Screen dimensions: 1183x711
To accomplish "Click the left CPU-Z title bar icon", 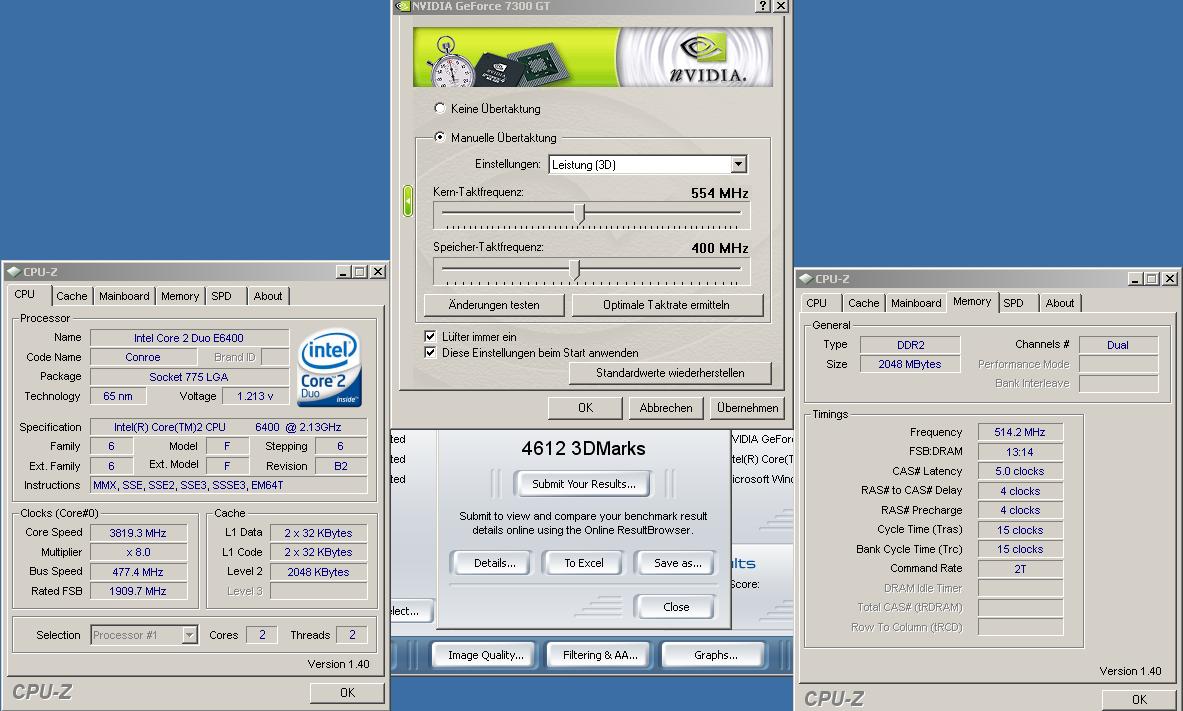I will click(13, 272).
